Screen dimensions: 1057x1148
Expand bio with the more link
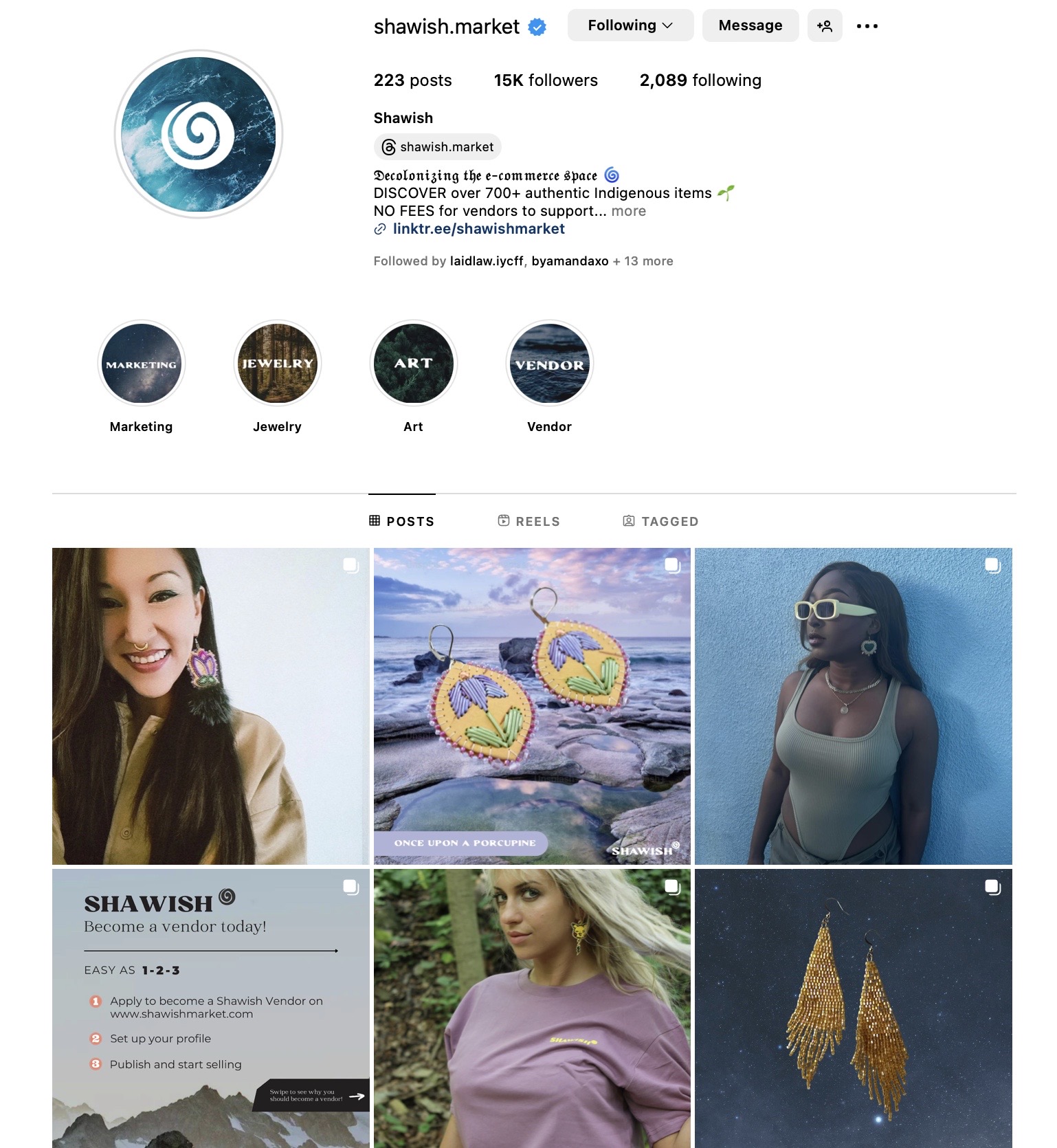click(x=629, y=211)
